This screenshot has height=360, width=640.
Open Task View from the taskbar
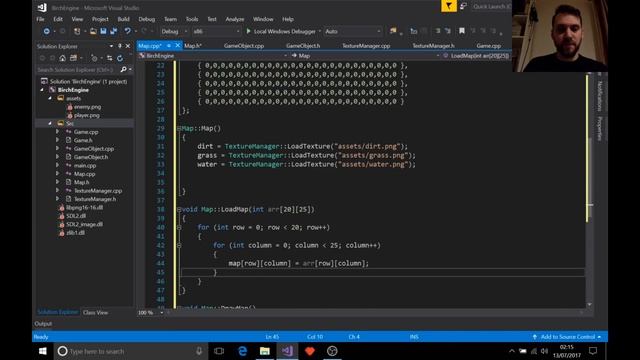pos(219,351)
